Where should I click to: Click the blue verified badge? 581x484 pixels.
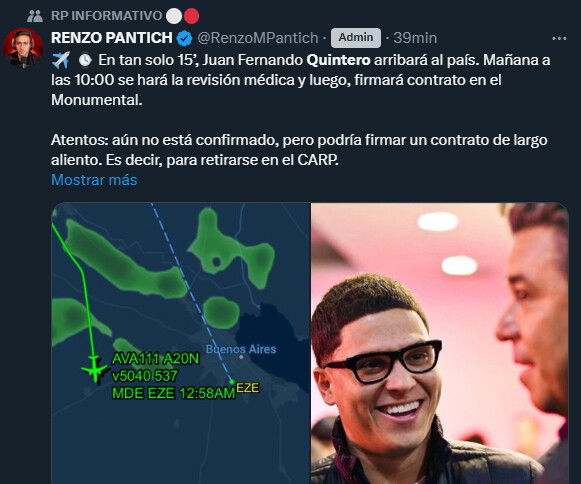[x=185, y=38]
